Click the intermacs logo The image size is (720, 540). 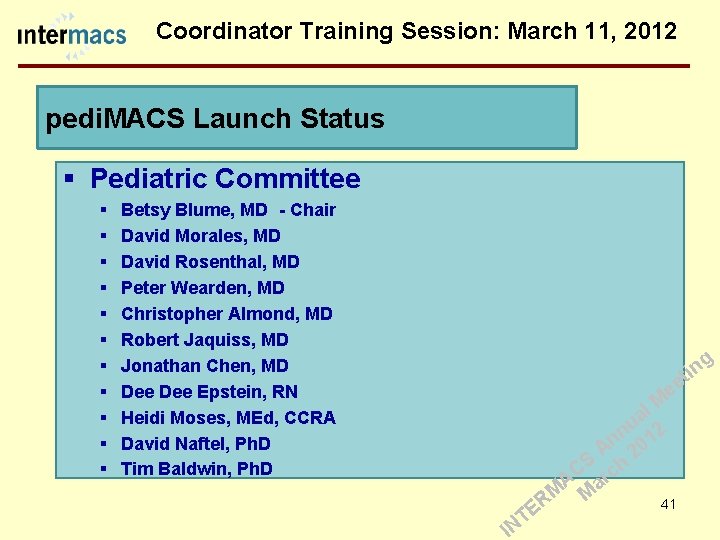pos(72,36)
